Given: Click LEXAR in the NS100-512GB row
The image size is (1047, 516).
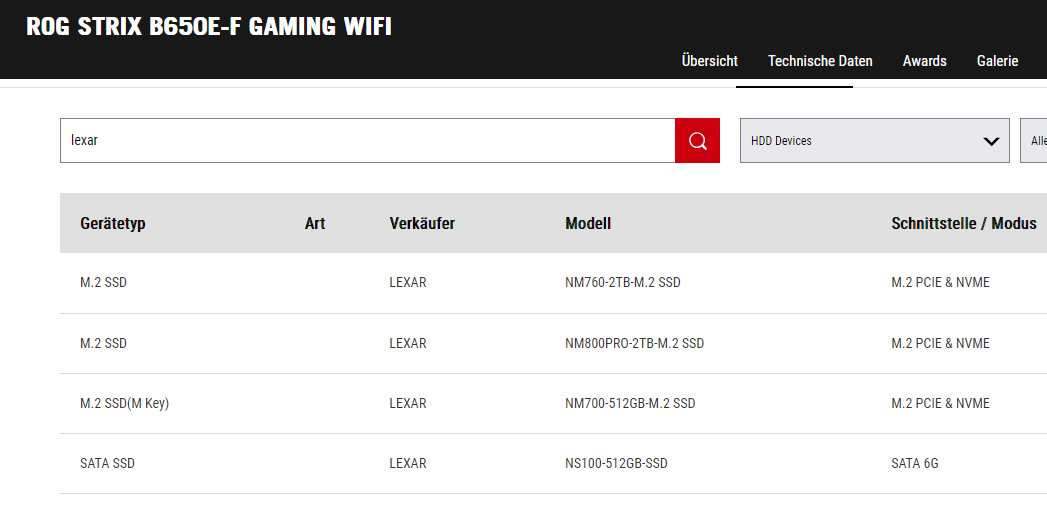Looking at the screenshot, I should (x=408, y=463).
